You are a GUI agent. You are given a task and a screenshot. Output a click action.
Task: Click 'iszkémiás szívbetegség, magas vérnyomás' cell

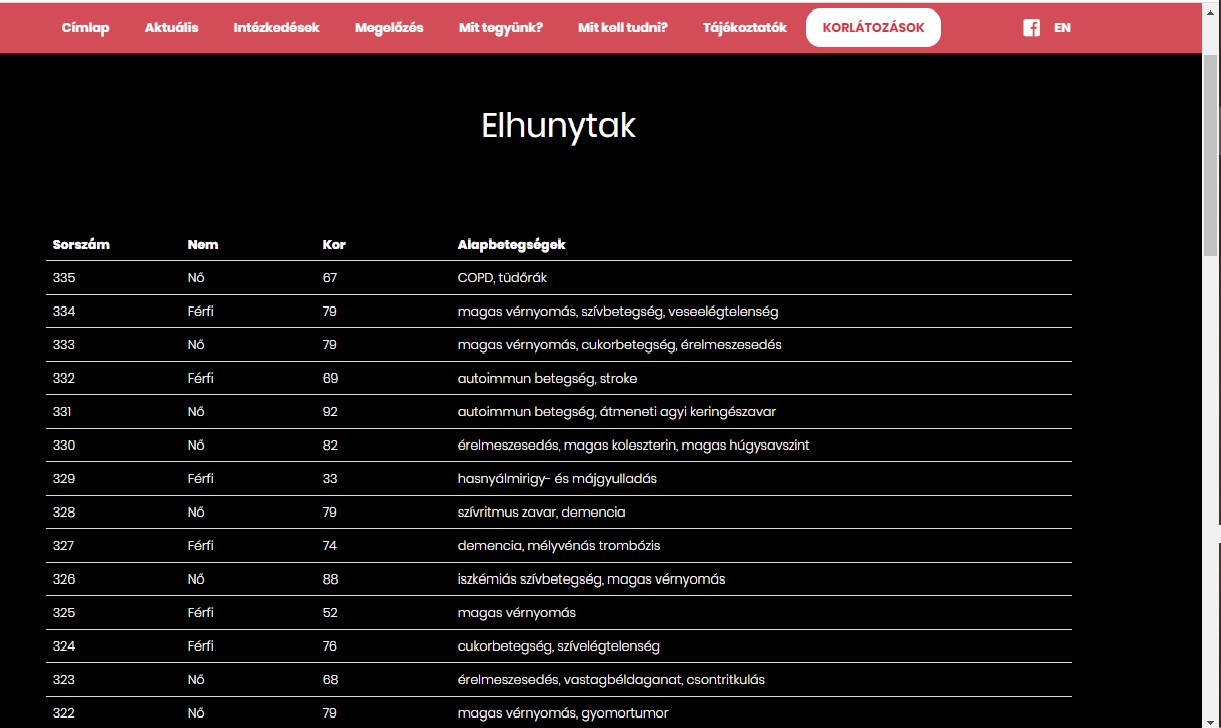[591, 579]
